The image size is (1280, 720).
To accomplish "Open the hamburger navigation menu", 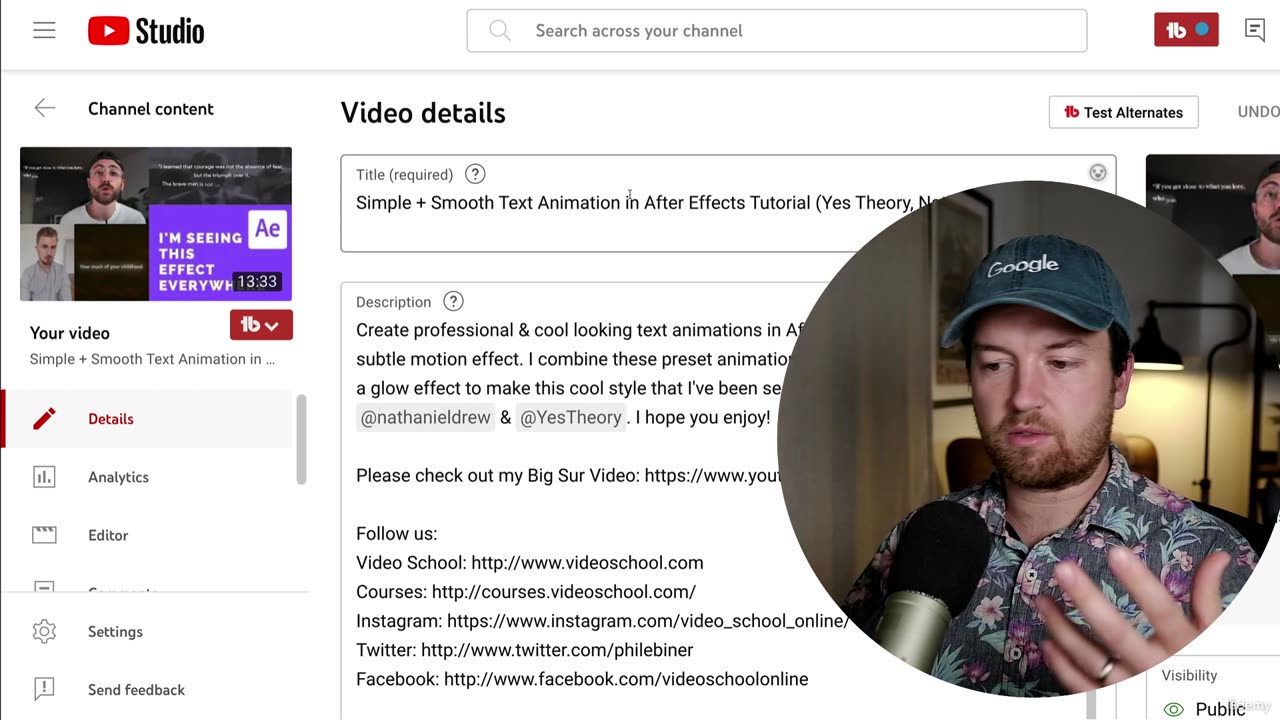I will pyautogui.click(x=44, y=31).
